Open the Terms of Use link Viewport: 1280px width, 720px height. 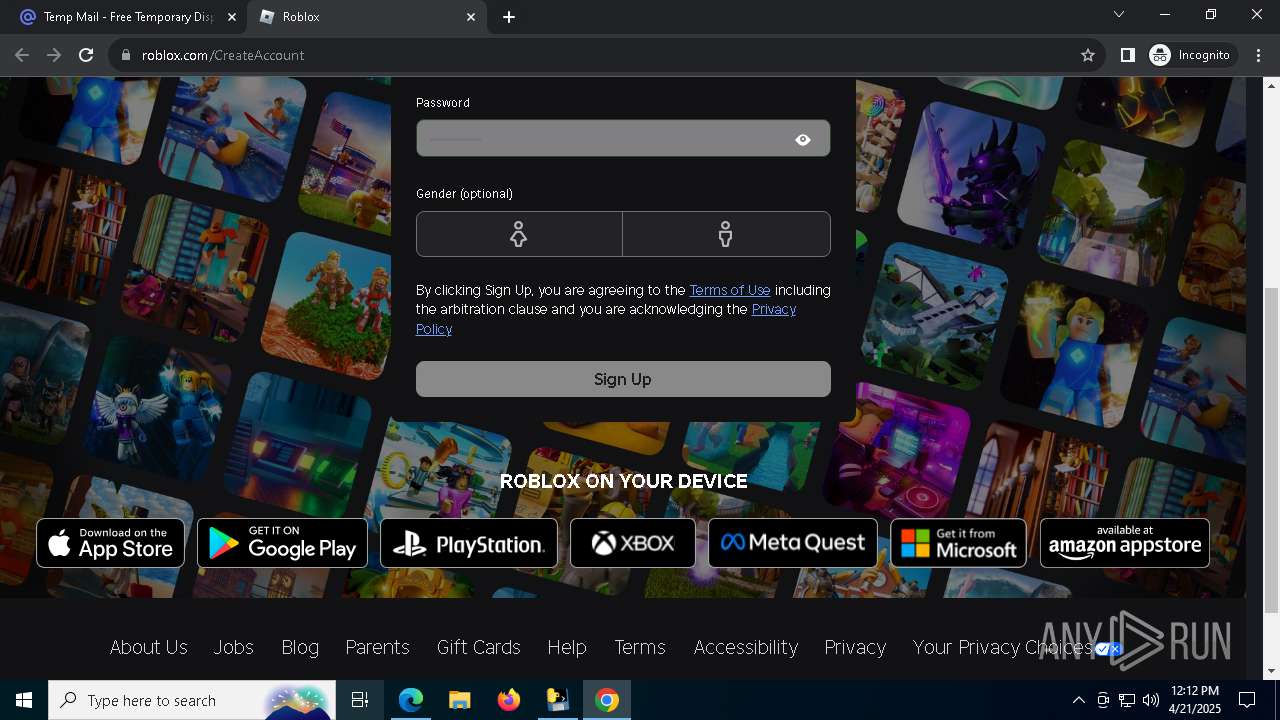730,290
